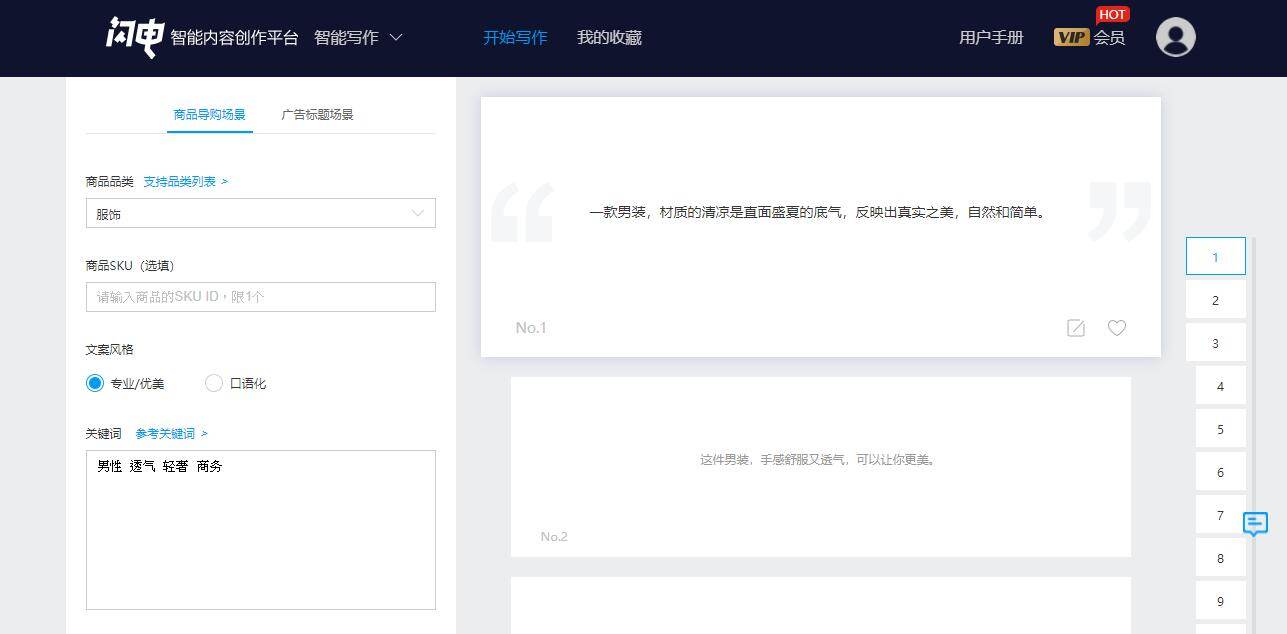
Task: Click the 闪电 logo in header
Action: (133, 37)
